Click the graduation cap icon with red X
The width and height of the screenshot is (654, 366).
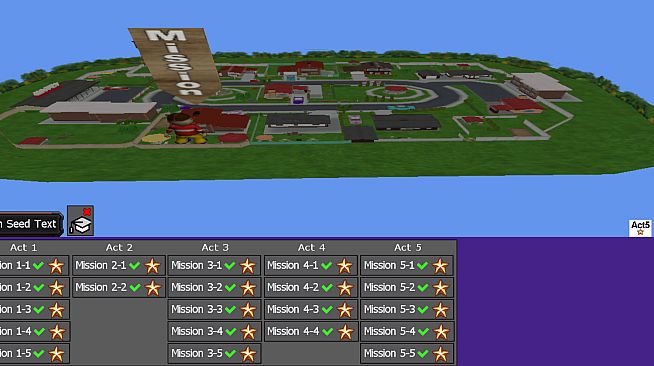pos(80,221)
